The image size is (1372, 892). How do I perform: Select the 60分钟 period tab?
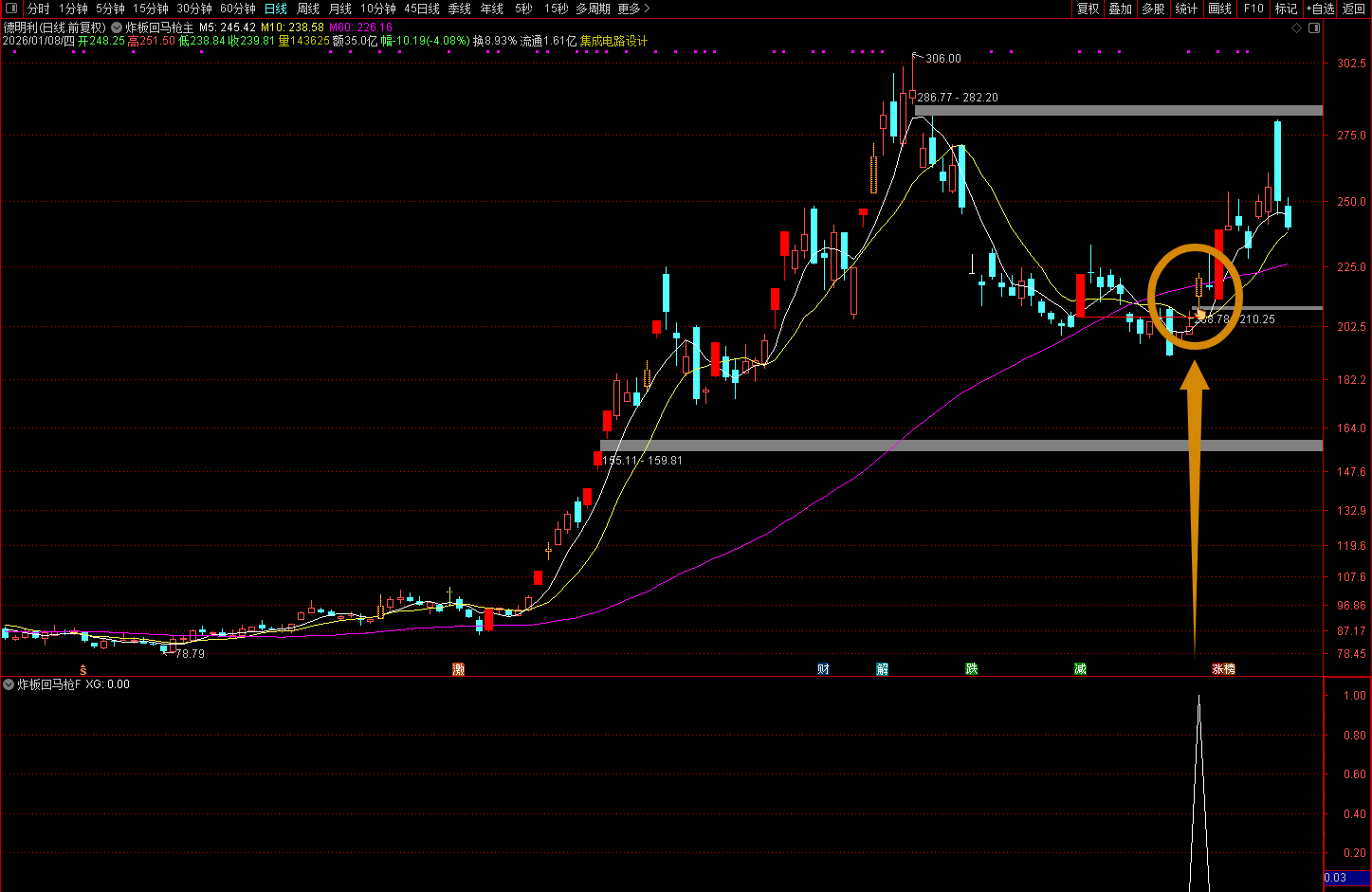(x=237, y=9)
